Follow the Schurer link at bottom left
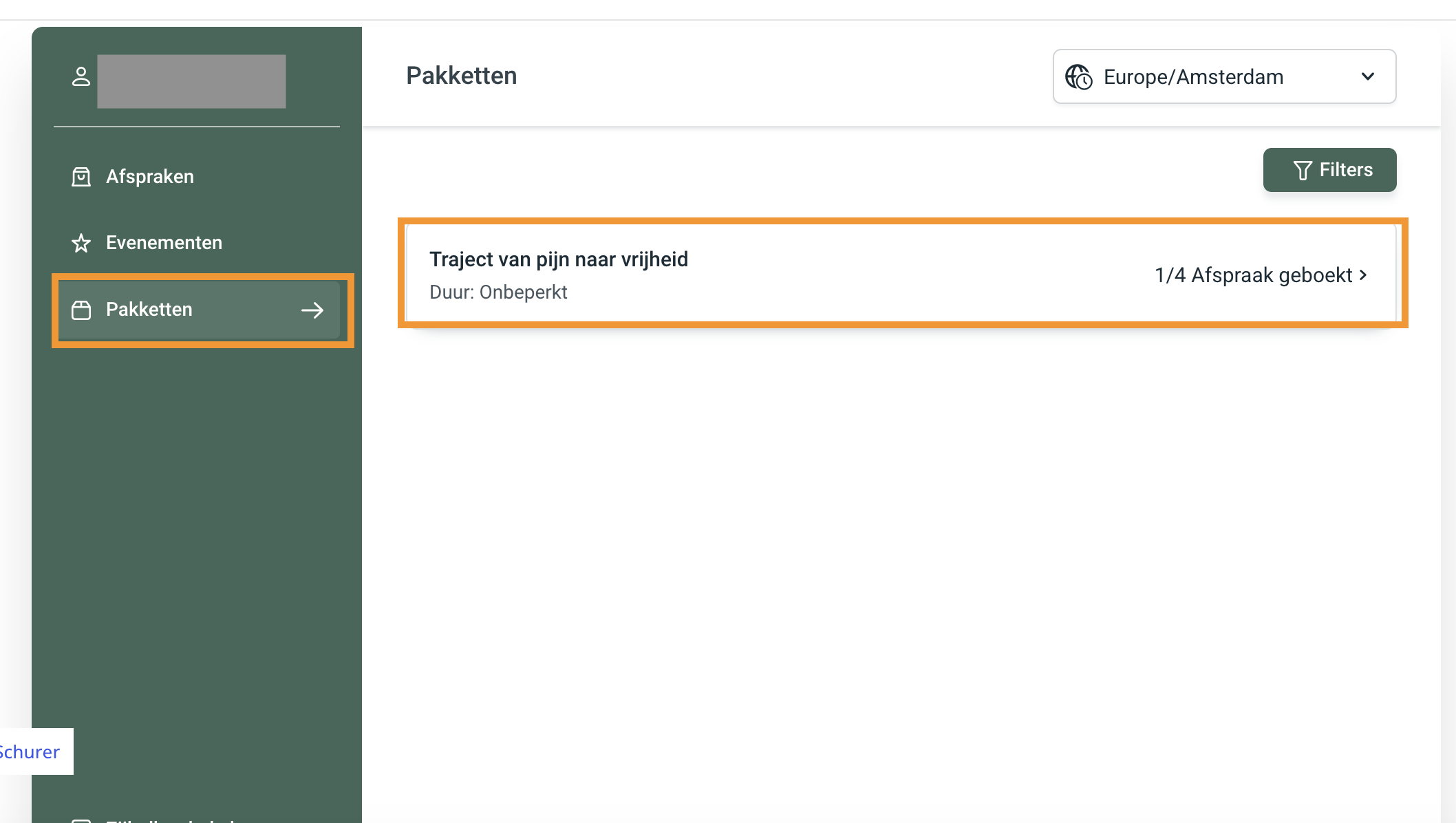The width and height of the screenshot is (1456, 823). click(30, 751)
